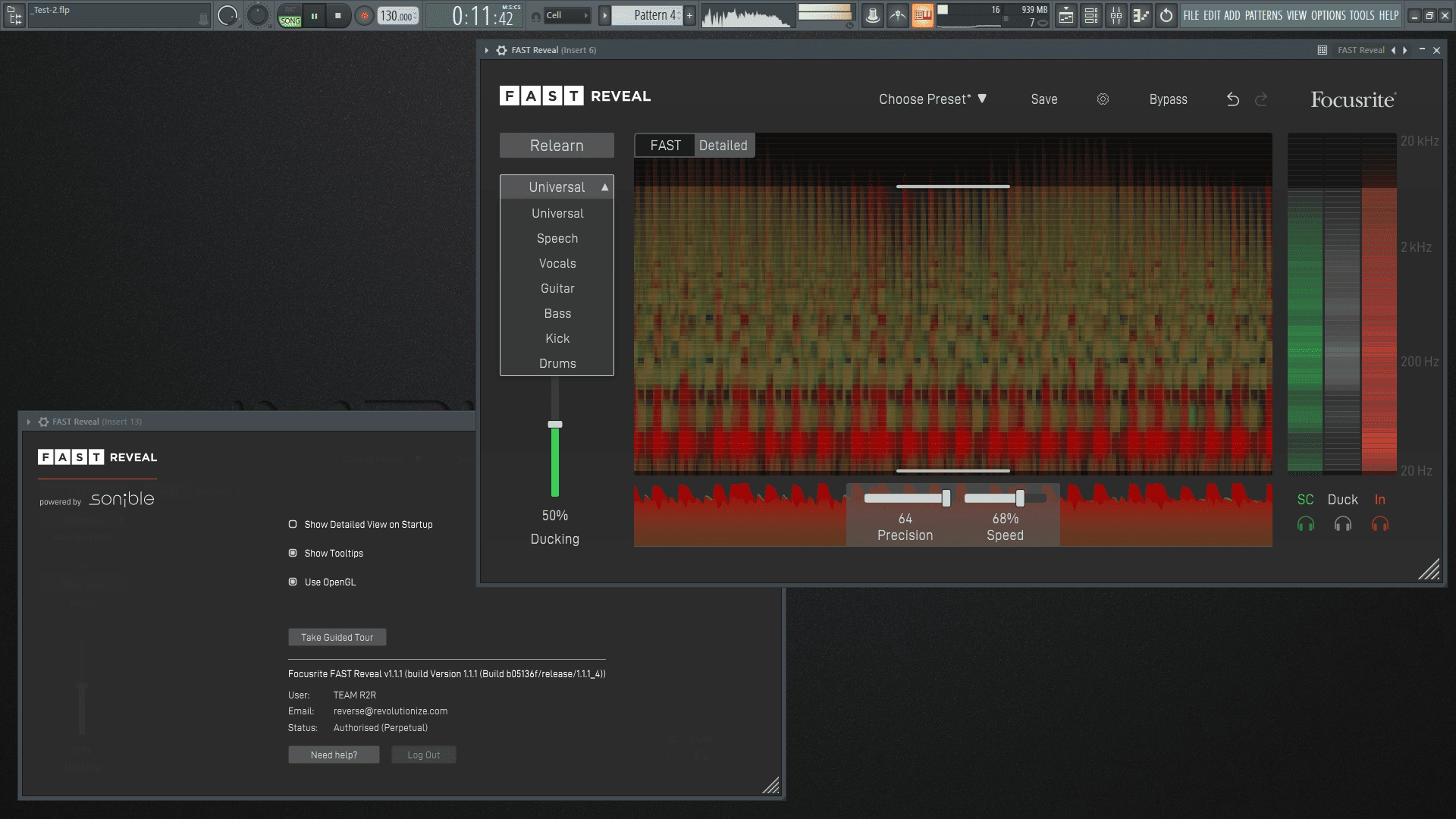Click the Precision slider handle

point(946,498)
